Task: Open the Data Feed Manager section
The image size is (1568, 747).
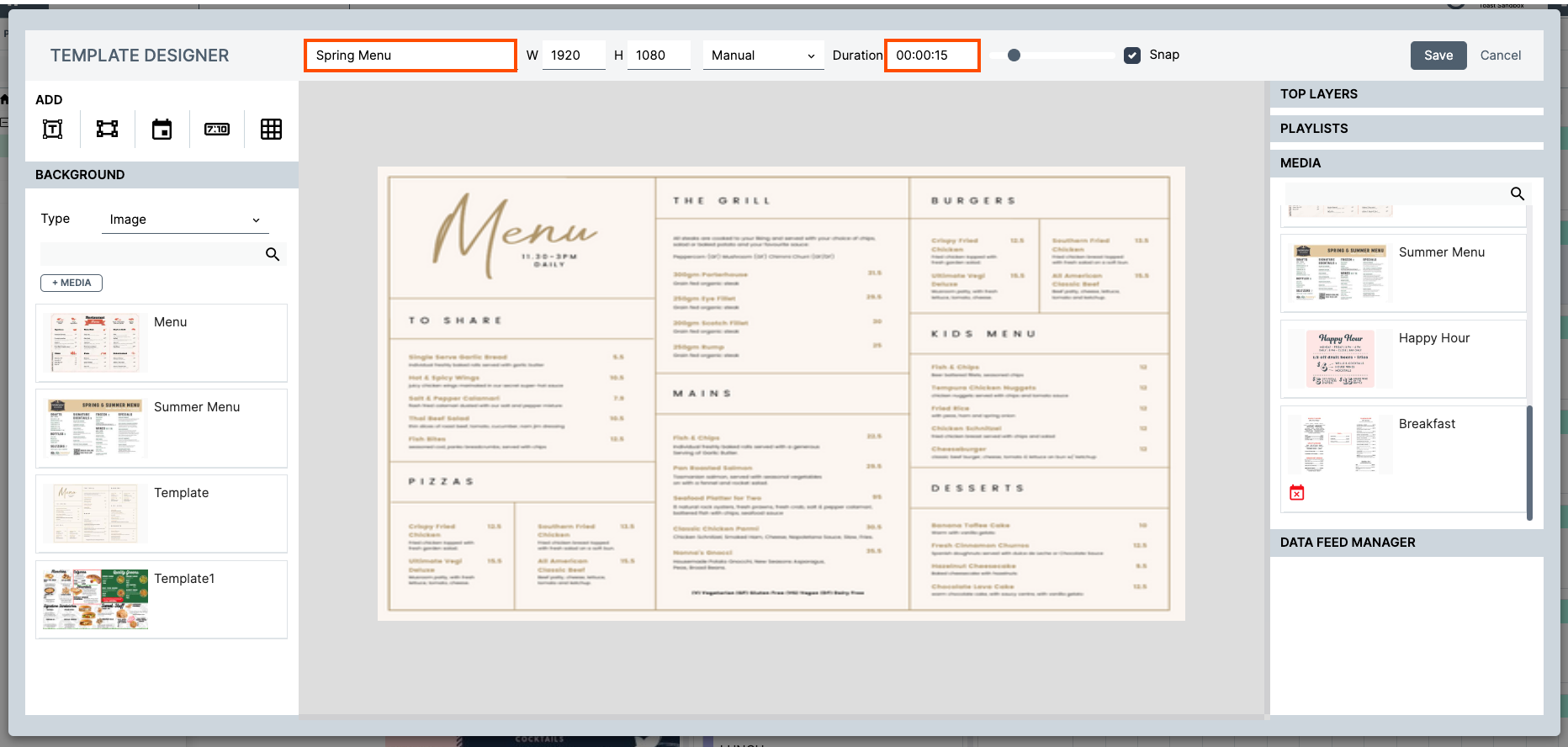Action: [x=1406, y=543]
